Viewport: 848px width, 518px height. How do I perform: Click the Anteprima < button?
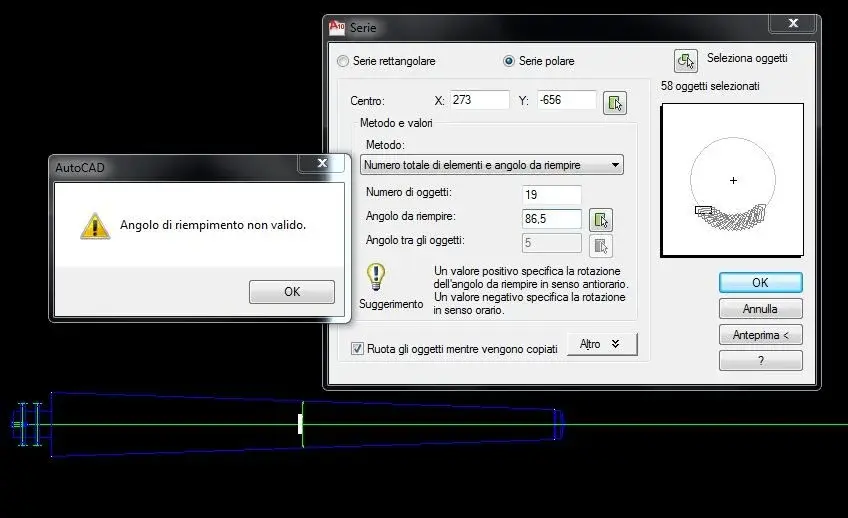[x=760, y=335]
